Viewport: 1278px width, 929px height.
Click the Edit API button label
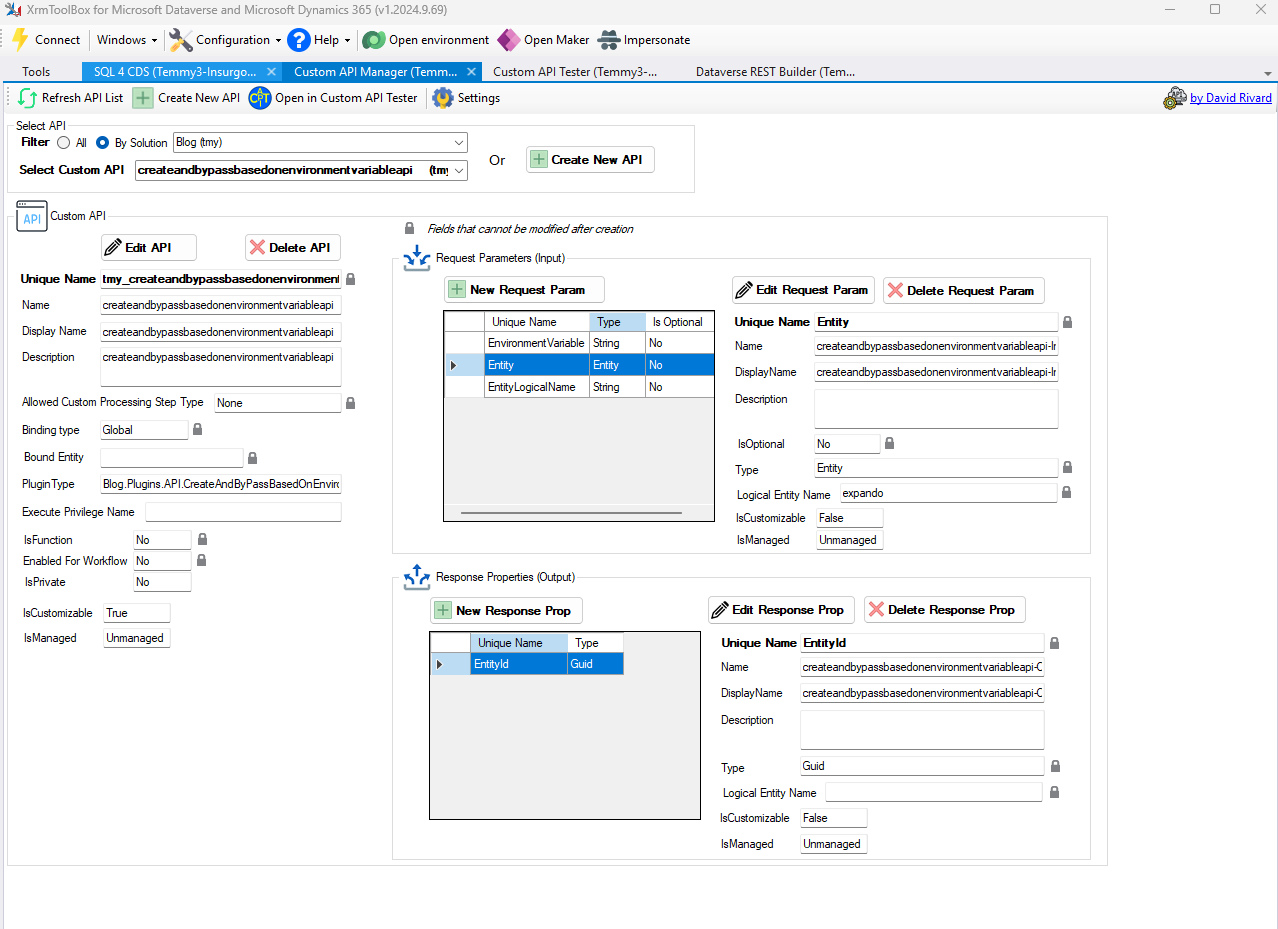pyautogui.click(x=148, y=248)
